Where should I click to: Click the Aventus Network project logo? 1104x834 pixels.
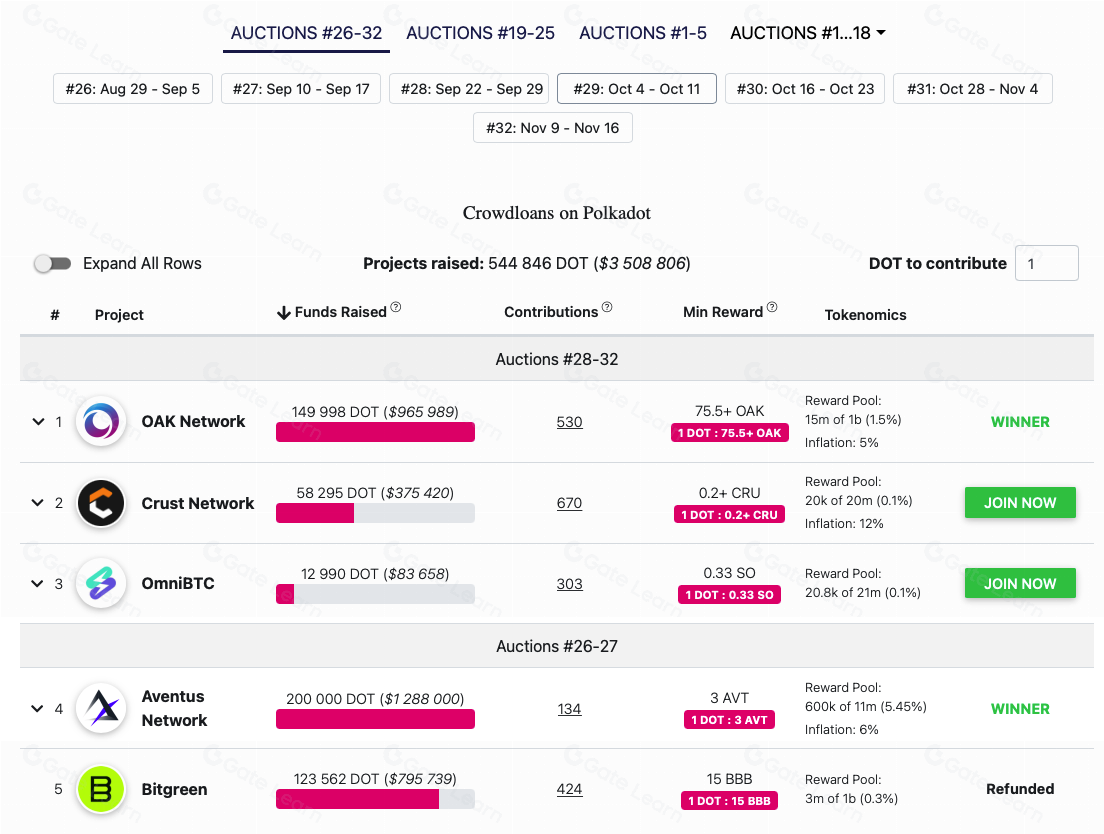(100, 709)
